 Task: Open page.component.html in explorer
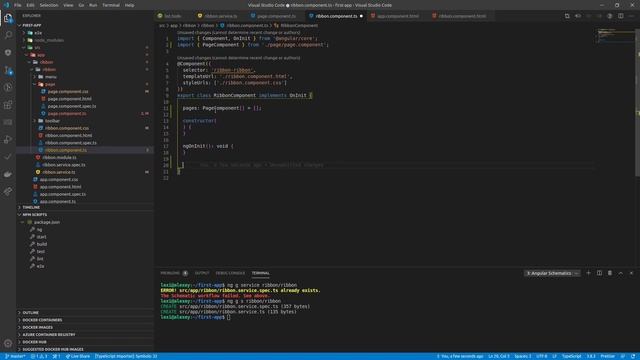click(69, 99)
